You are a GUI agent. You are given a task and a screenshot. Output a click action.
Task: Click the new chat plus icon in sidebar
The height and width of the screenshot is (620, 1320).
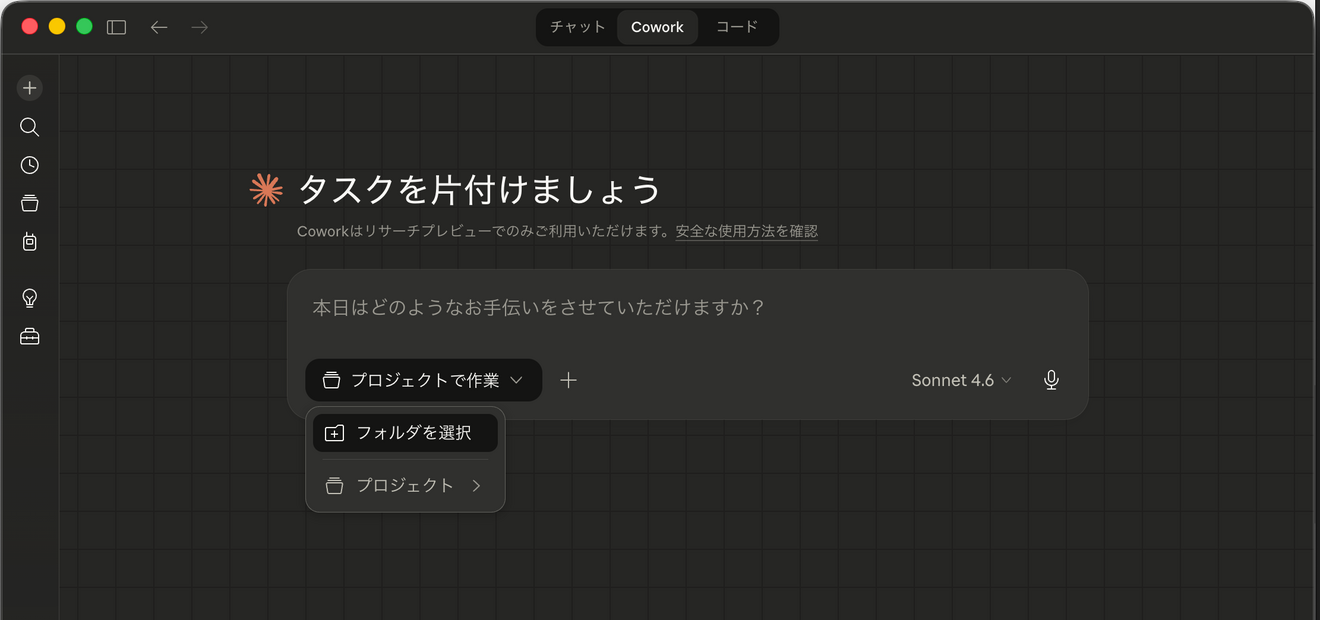[x=29, y=87]
